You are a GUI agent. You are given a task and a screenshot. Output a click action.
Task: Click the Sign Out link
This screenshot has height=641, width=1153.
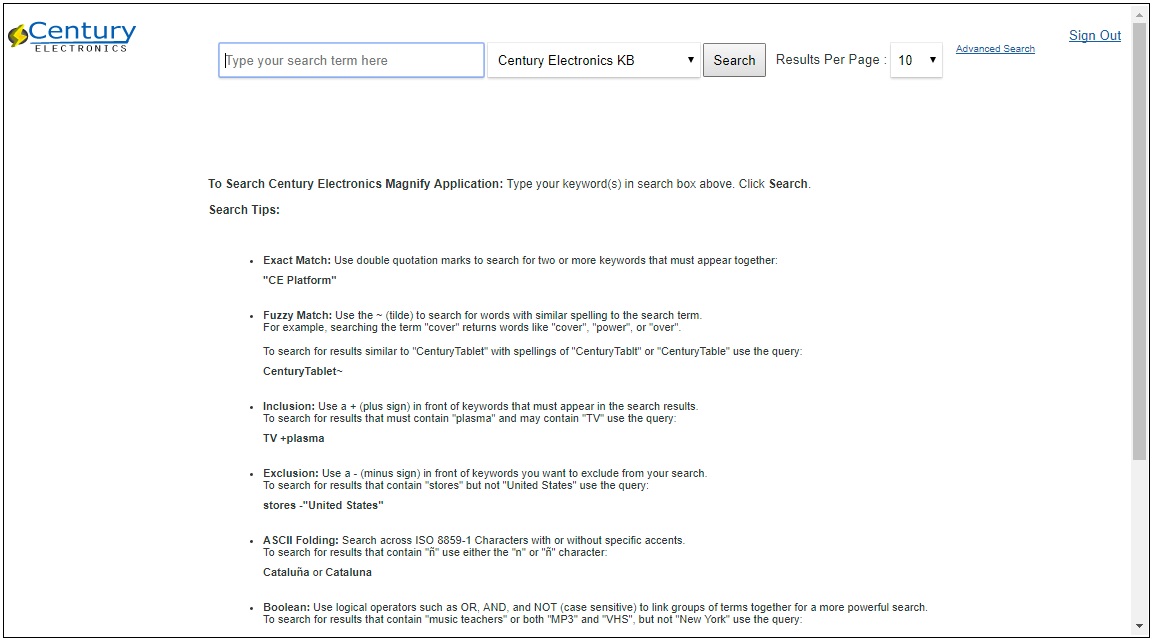(1095, 36)
